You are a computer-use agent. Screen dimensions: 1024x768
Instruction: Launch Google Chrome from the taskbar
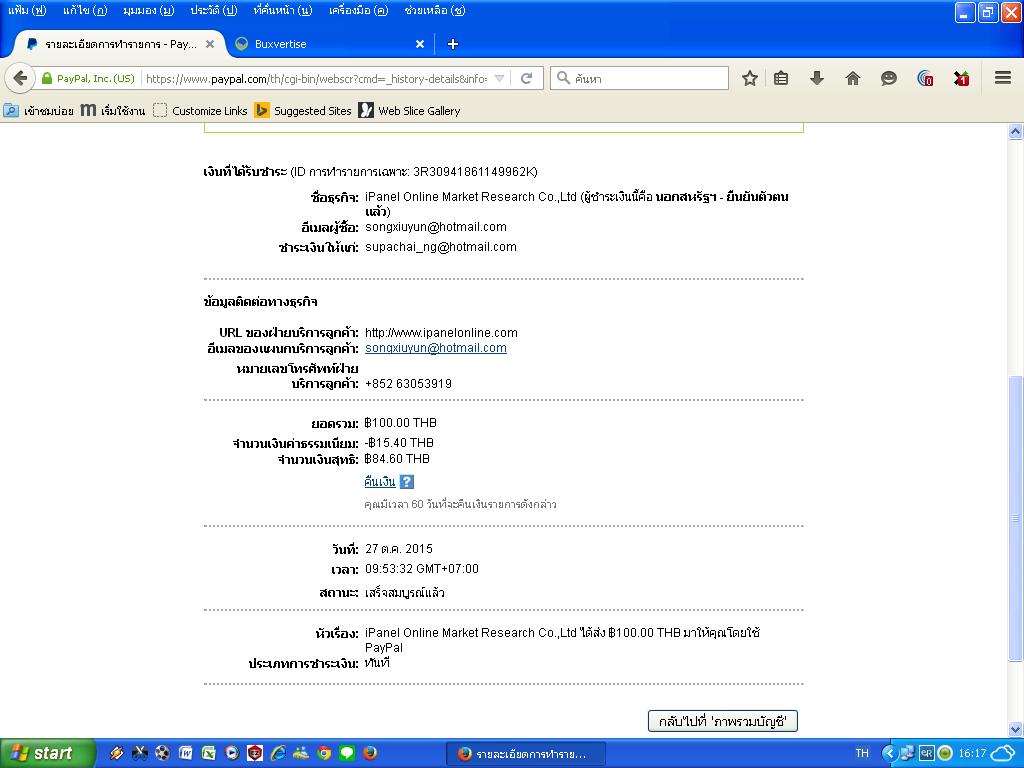point(324,753)
